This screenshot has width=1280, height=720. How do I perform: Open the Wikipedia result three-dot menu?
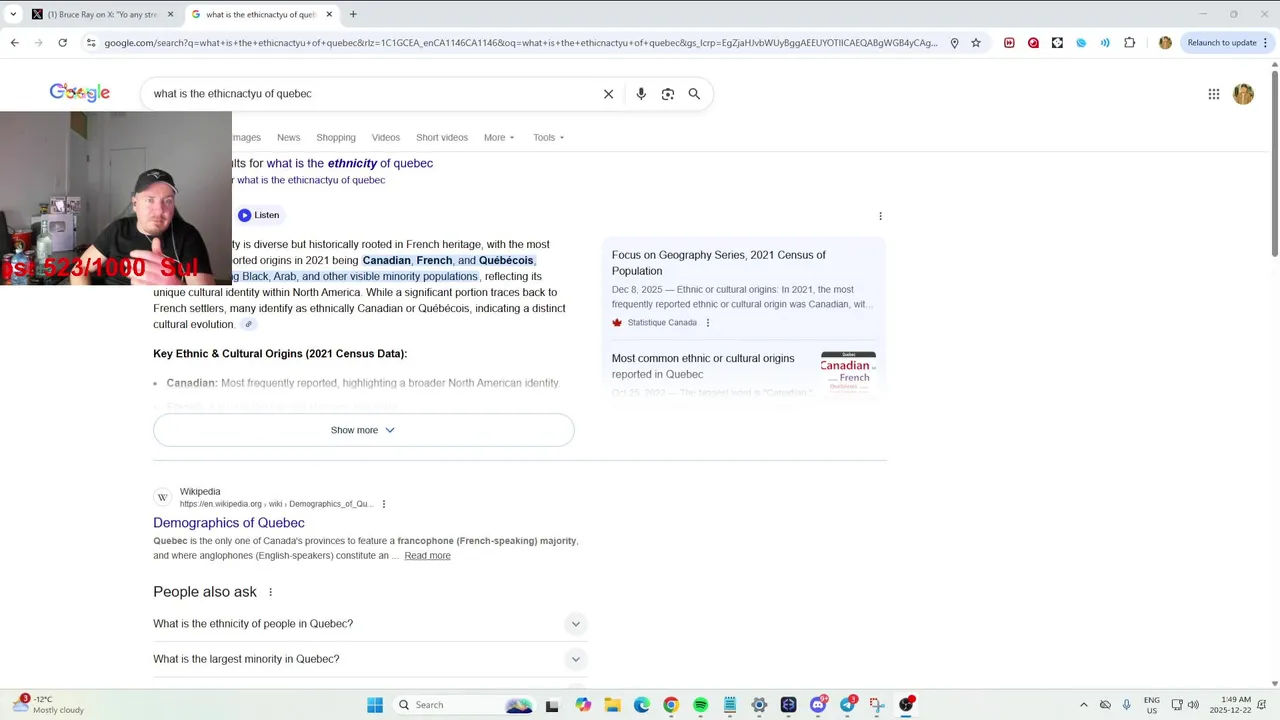point(384,504)
